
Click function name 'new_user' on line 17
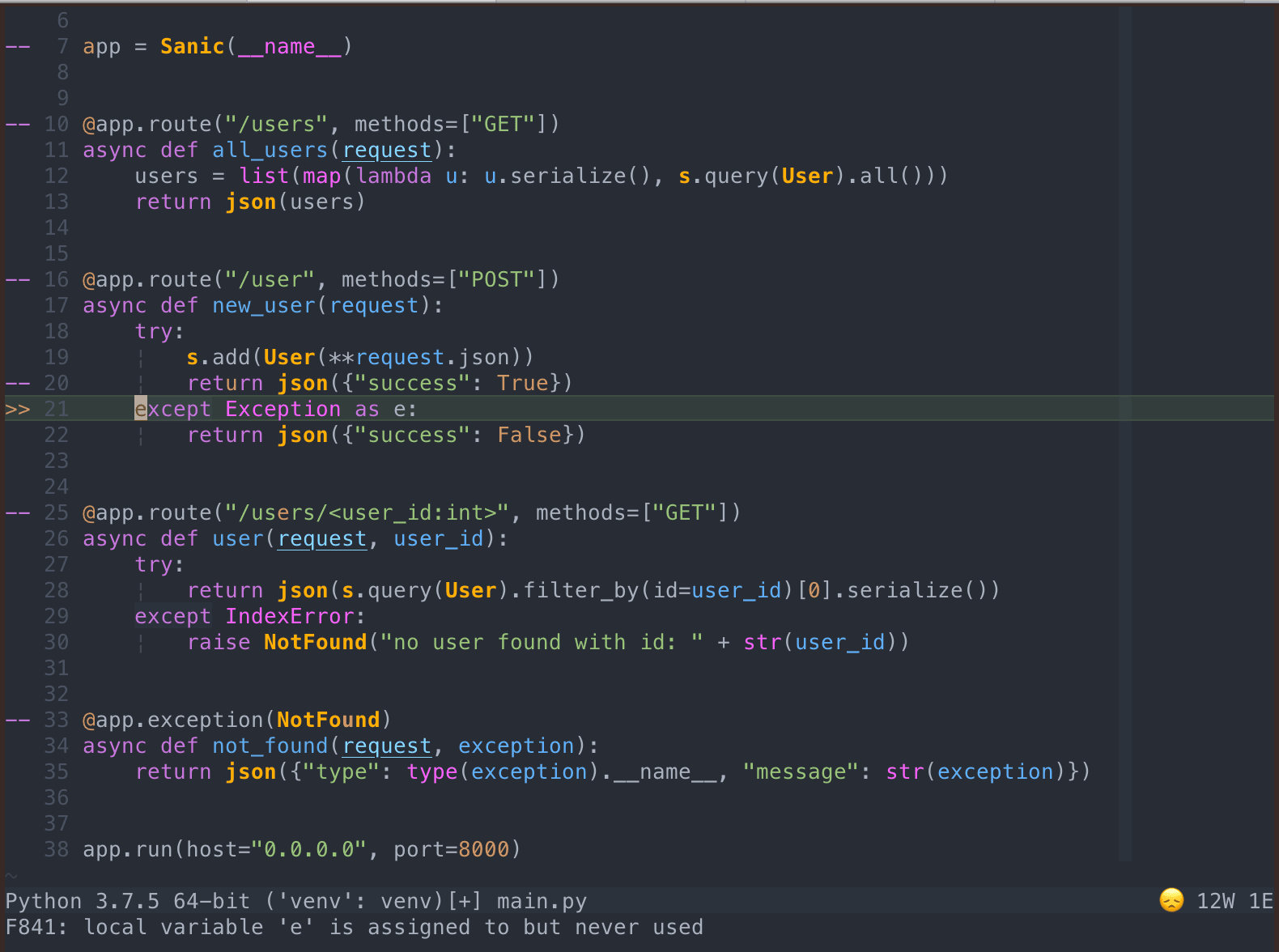264,305
